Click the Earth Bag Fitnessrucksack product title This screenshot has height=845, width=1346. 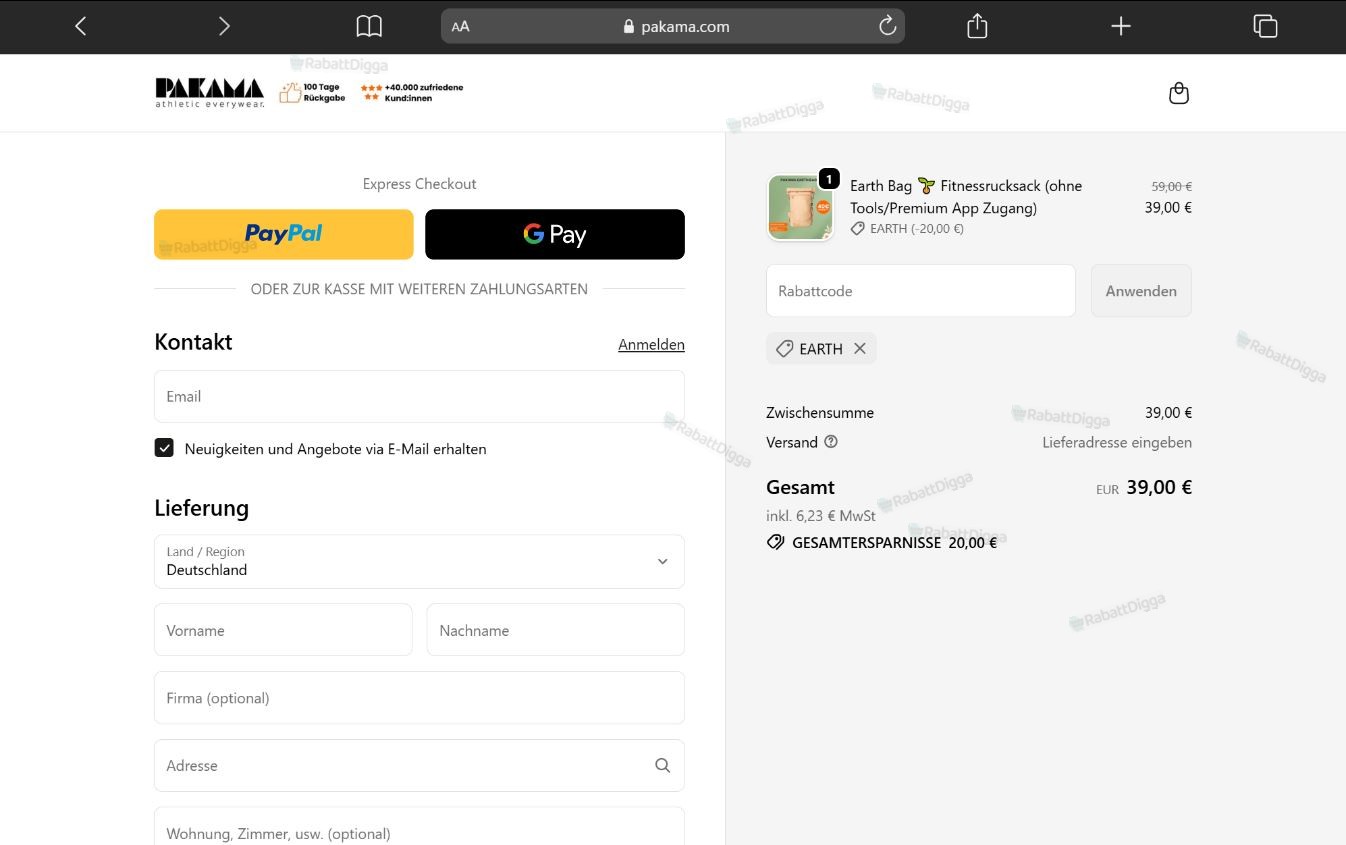(x=966, y=197)
